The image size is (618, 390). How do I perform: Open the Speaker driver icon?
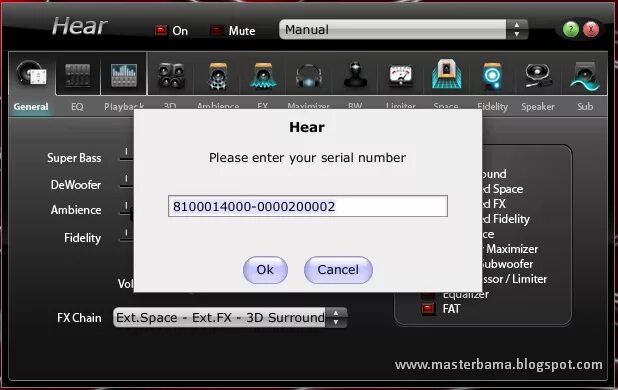[538, 75]
